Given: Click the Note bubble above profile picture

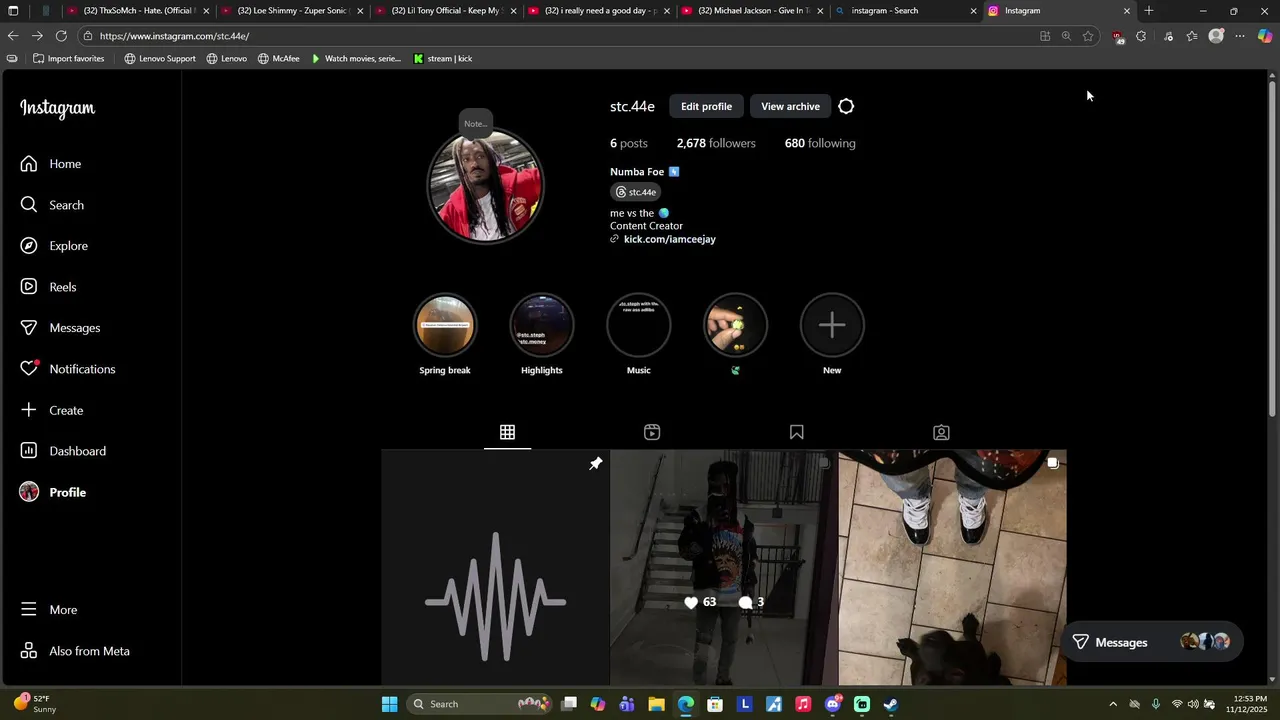Looking at the screenshot, I should pyautogui.click(x=475, y=123).
